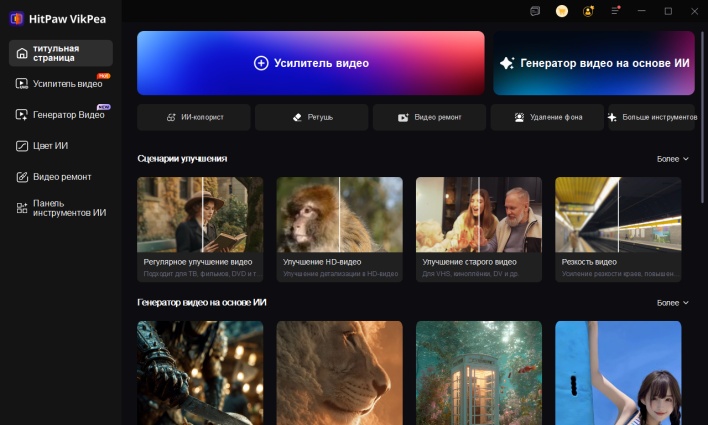This screenshot has width=708, height=425.
Task: Click the feedback message icon in title bar
Action: pyautogui.click(x=535, y=11)
